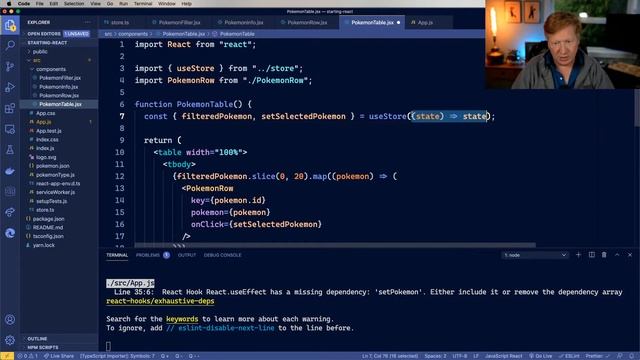Split the terminal panel
The width and height of the screenshot is (640, 360).
pyautogui.click(x=591, y=255)
